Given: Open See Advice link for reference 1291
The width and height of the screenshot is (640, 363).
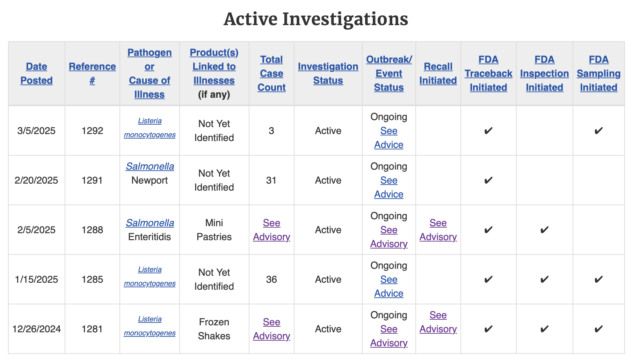Looking at the screenshot, I should pyautogui.click(x=389, y=187).
